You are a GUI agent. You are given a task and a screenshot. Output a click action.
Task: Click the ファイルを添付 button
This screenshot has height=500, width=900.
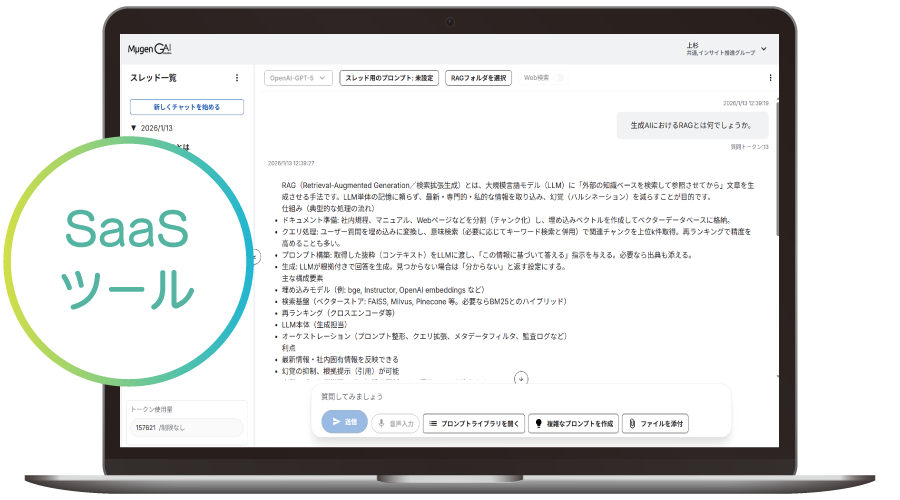click(x=655, y=424)
